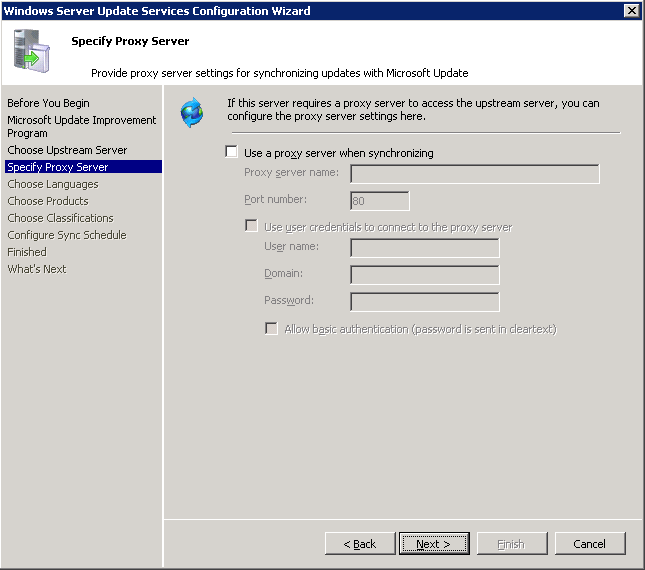This screenshot has height=570, width=645.
Task: Enable Use a proxy server when synchronizing
Action: 232,152
